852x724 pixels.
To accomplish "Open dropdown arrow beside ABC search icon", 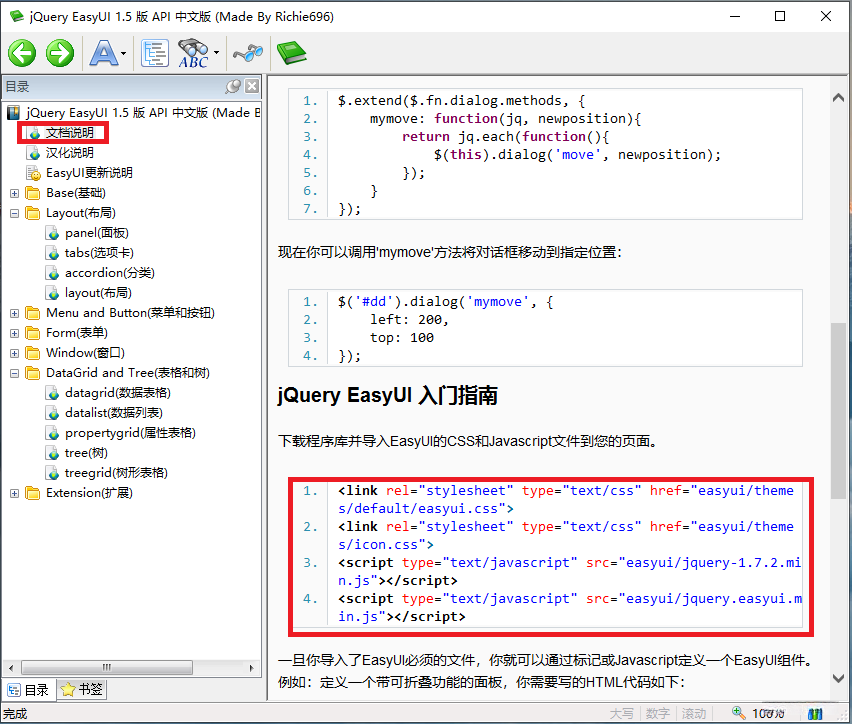I will click(216, 53).
